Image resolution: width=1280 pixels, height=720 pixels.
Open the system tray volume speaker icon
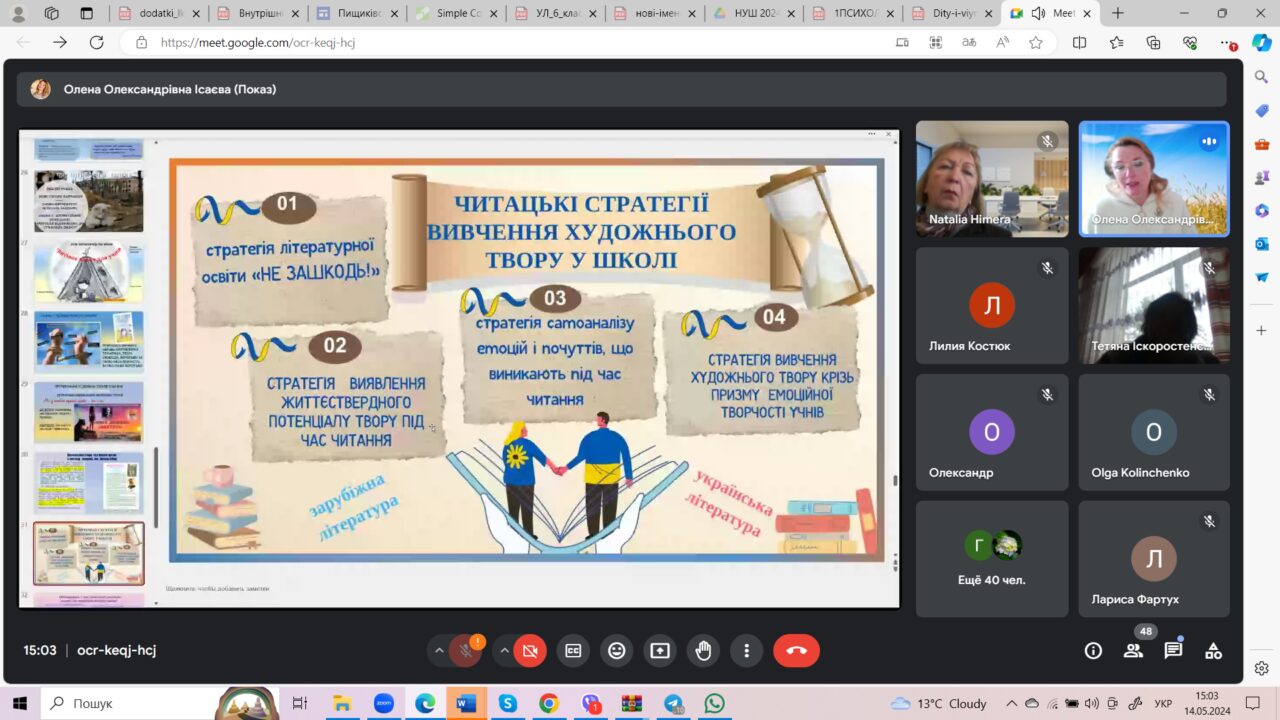[1092, 703]
